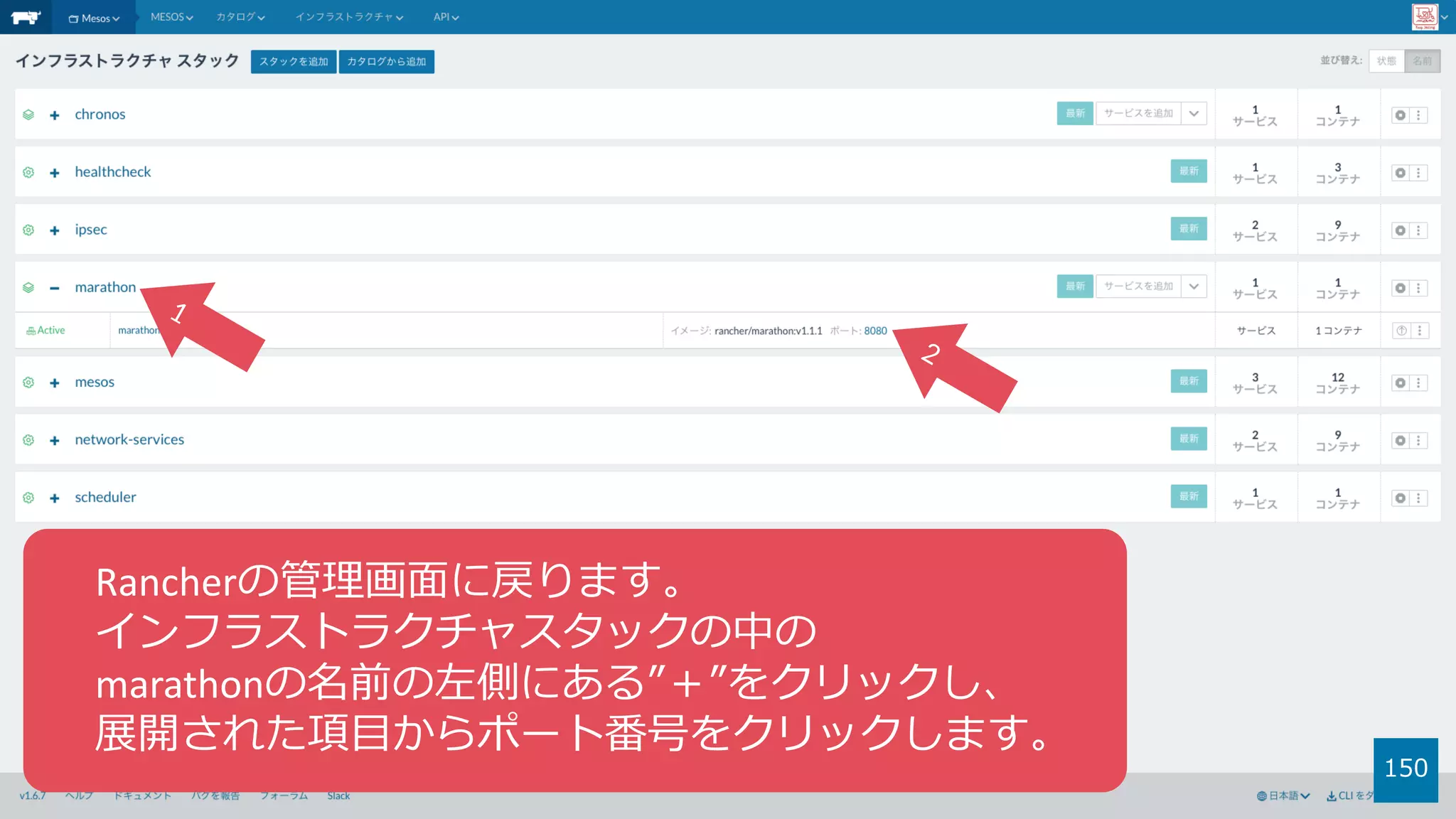Open the Mesos environment dropdown
Image resolution: width=1456 pixels, height=819 pixels.
94,18
